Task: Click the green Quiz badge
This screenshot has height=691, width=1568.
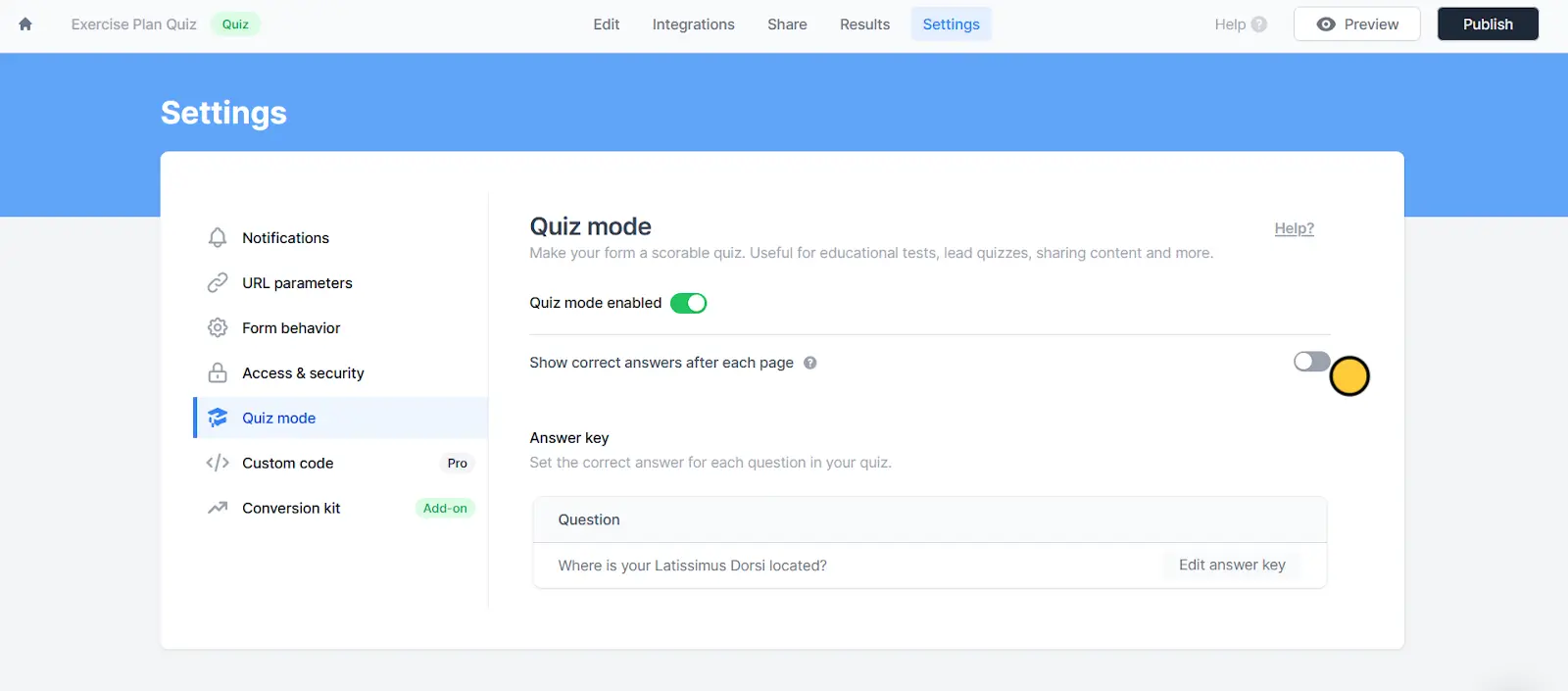Action: [x=235, y=25]
